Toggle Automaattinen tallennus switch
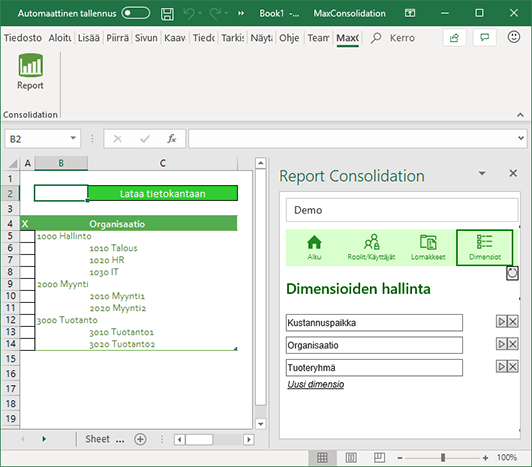Viewport: 532px width, 467px height. click(x=136, y=13)
